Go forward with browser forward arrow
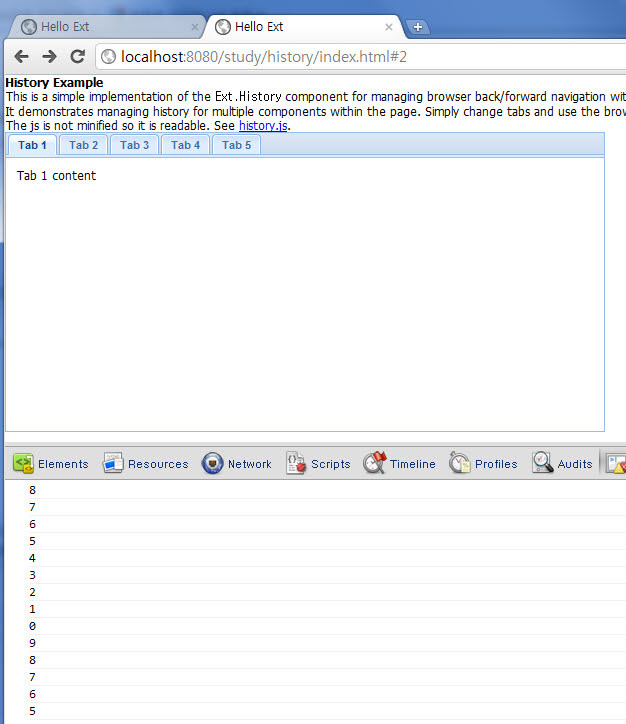The image size is (626, 724). pyautogui.click(x=49, y=57)
